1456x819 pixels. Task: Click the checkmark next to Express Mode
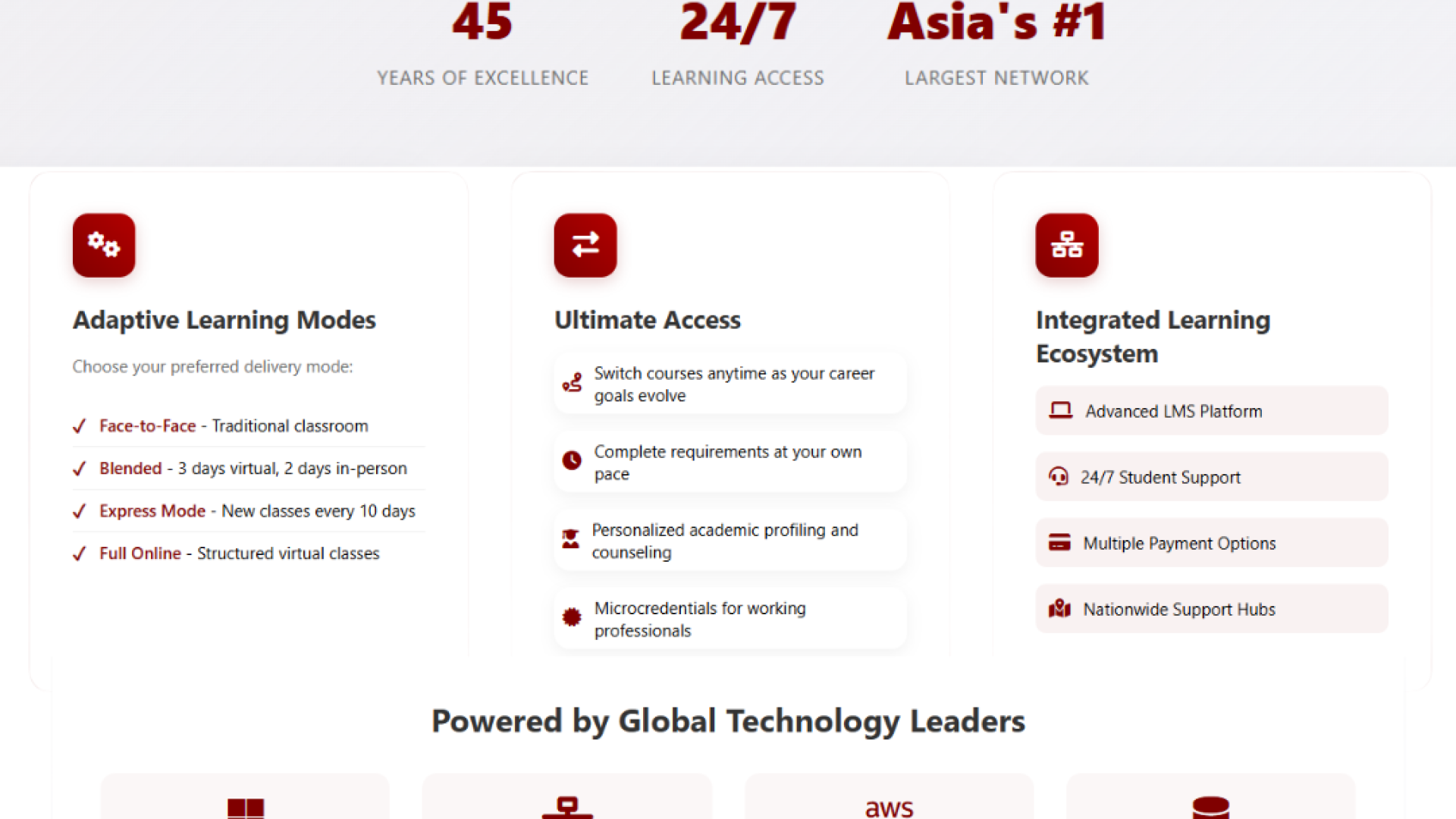(79, 511)
